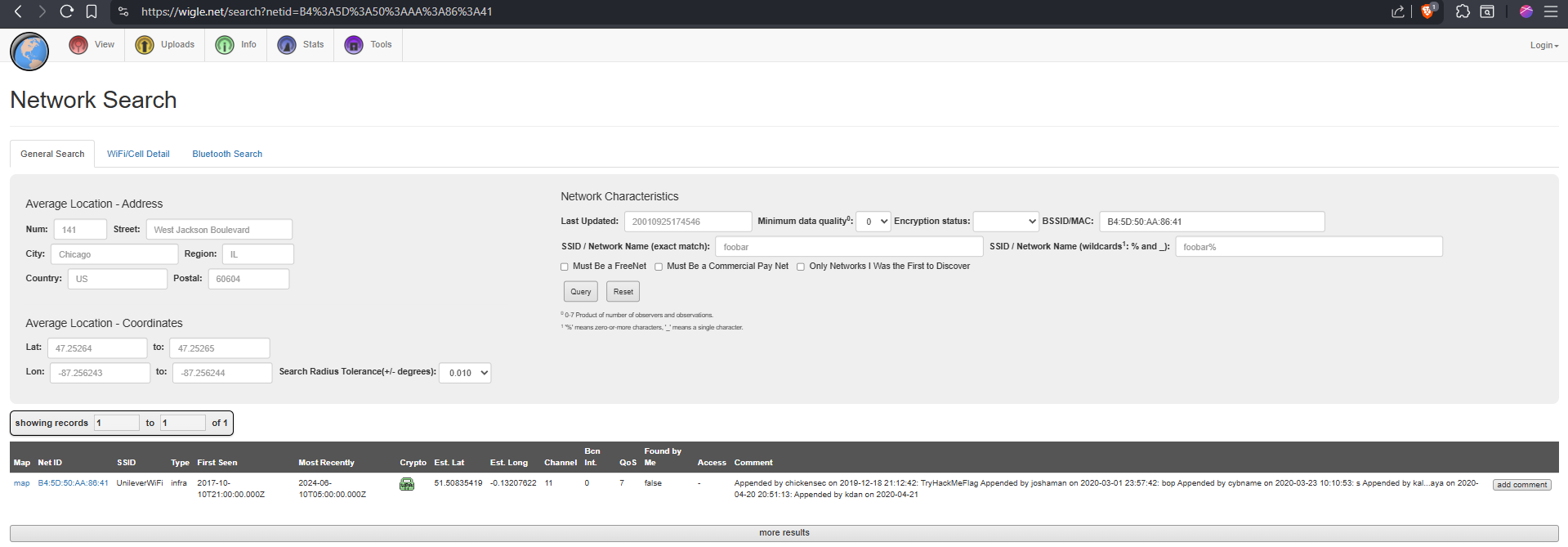The height and width of the screenshot is (547, 1568).
Task: Open the View menu icon
Action: pyautogui.click(x=78, y=45)
